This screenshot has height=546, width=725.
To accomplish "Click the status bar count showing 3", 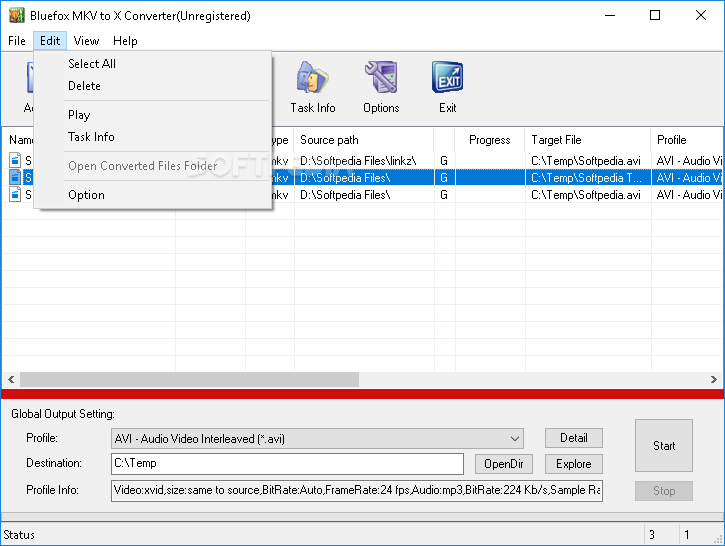I will 651,535.
